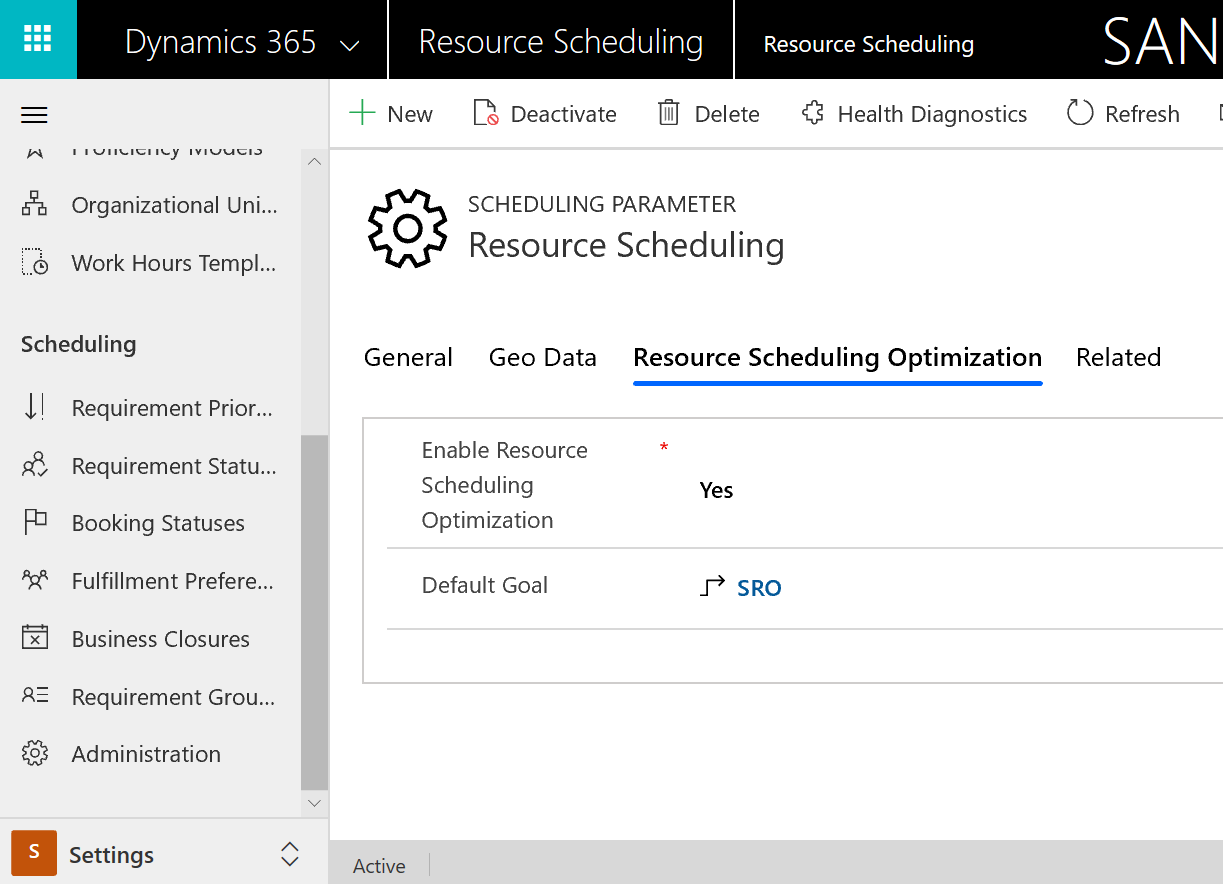1223x884 pixels.
Task: Switch to the Geo Data tab
Action: click(543, 358)
